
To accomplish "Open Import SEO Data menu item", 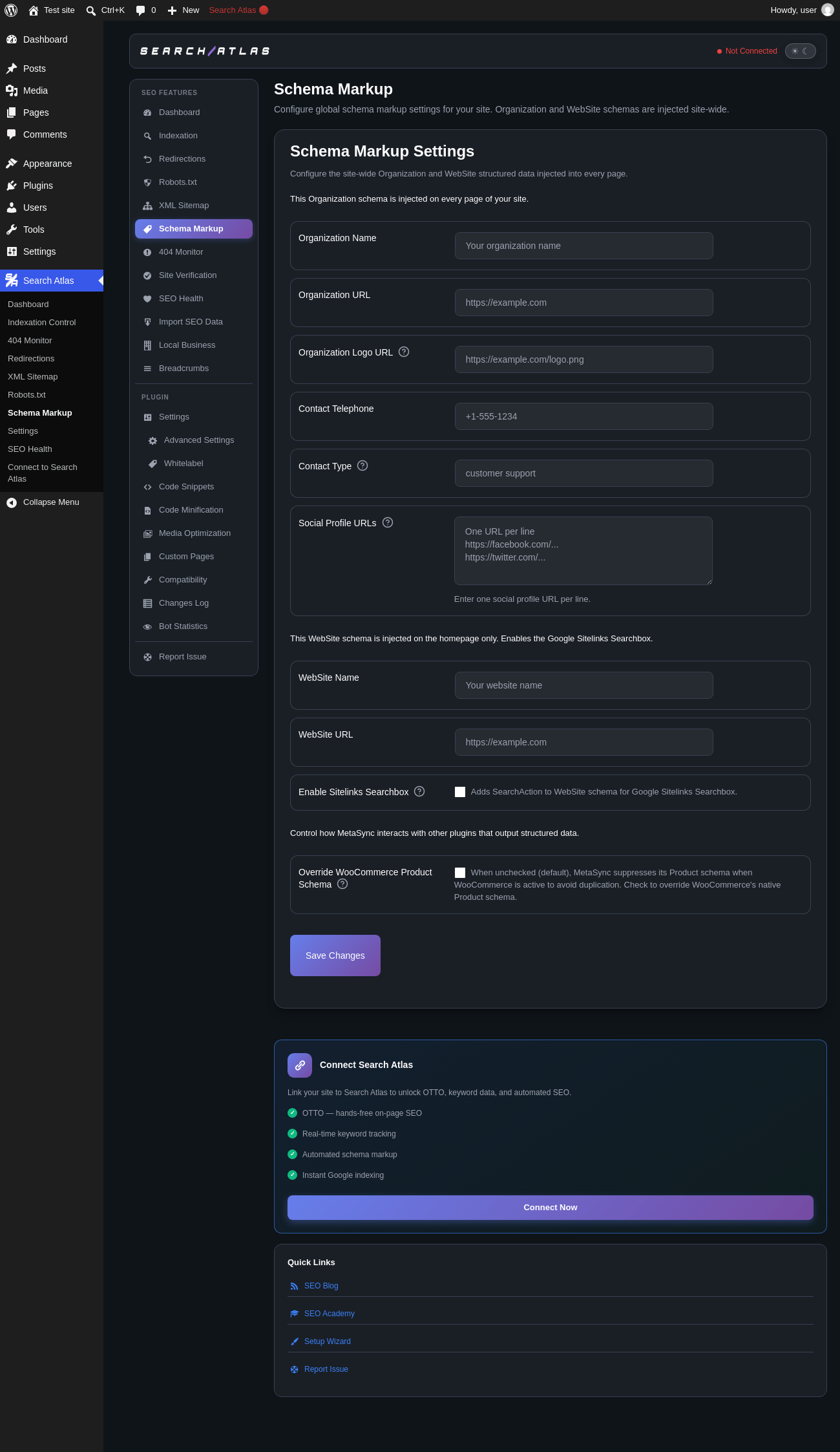I will click(x=194, y=322).
